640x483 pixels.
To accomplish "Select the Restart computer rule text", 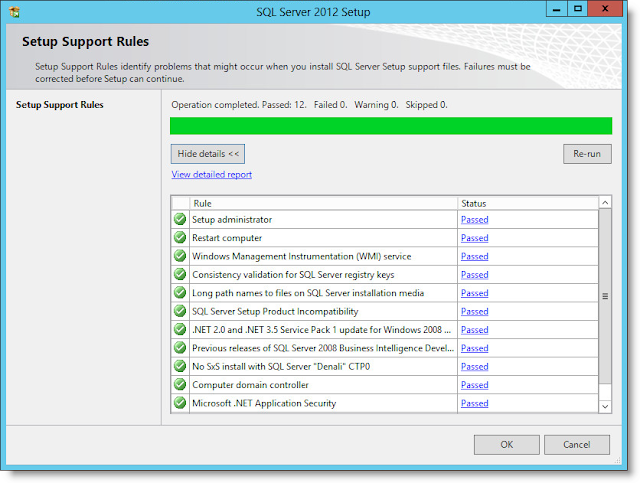I will coord(227,238).
